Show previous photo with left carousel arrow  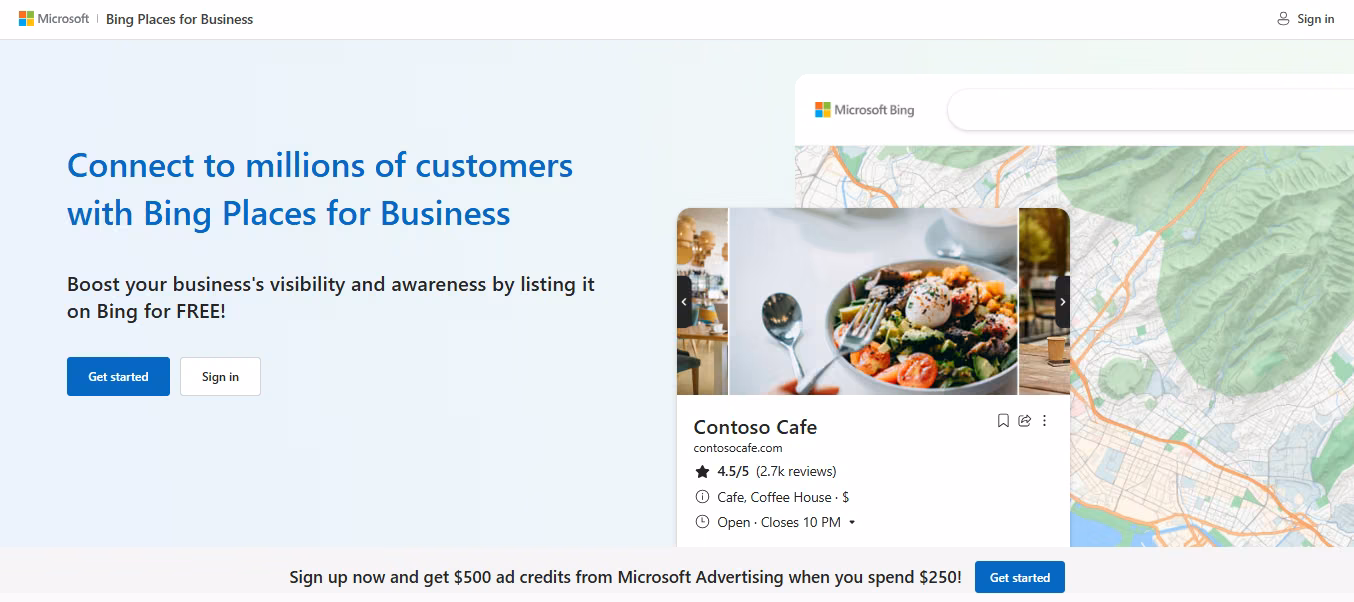point(684,302)
